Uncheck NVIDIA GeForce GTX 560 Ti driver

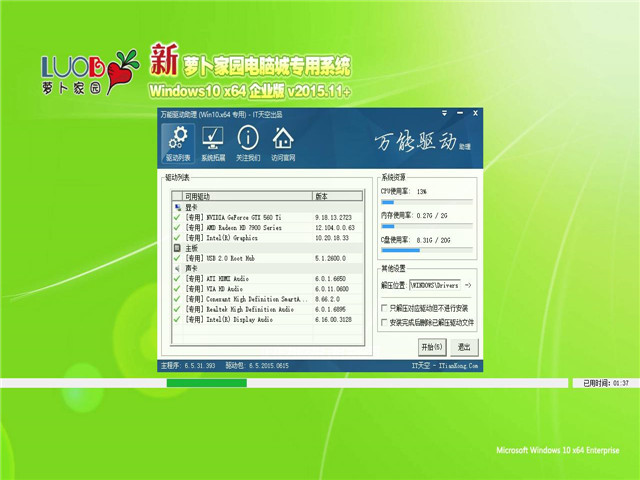(177, 218)
